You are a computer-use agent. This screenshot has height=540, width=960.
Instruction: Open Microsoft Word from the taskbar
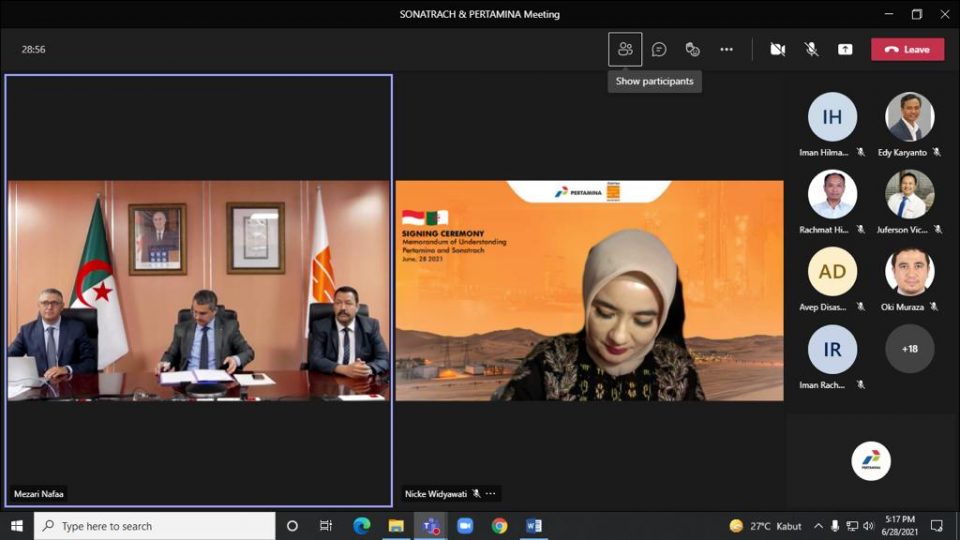(x=533, y=526)
